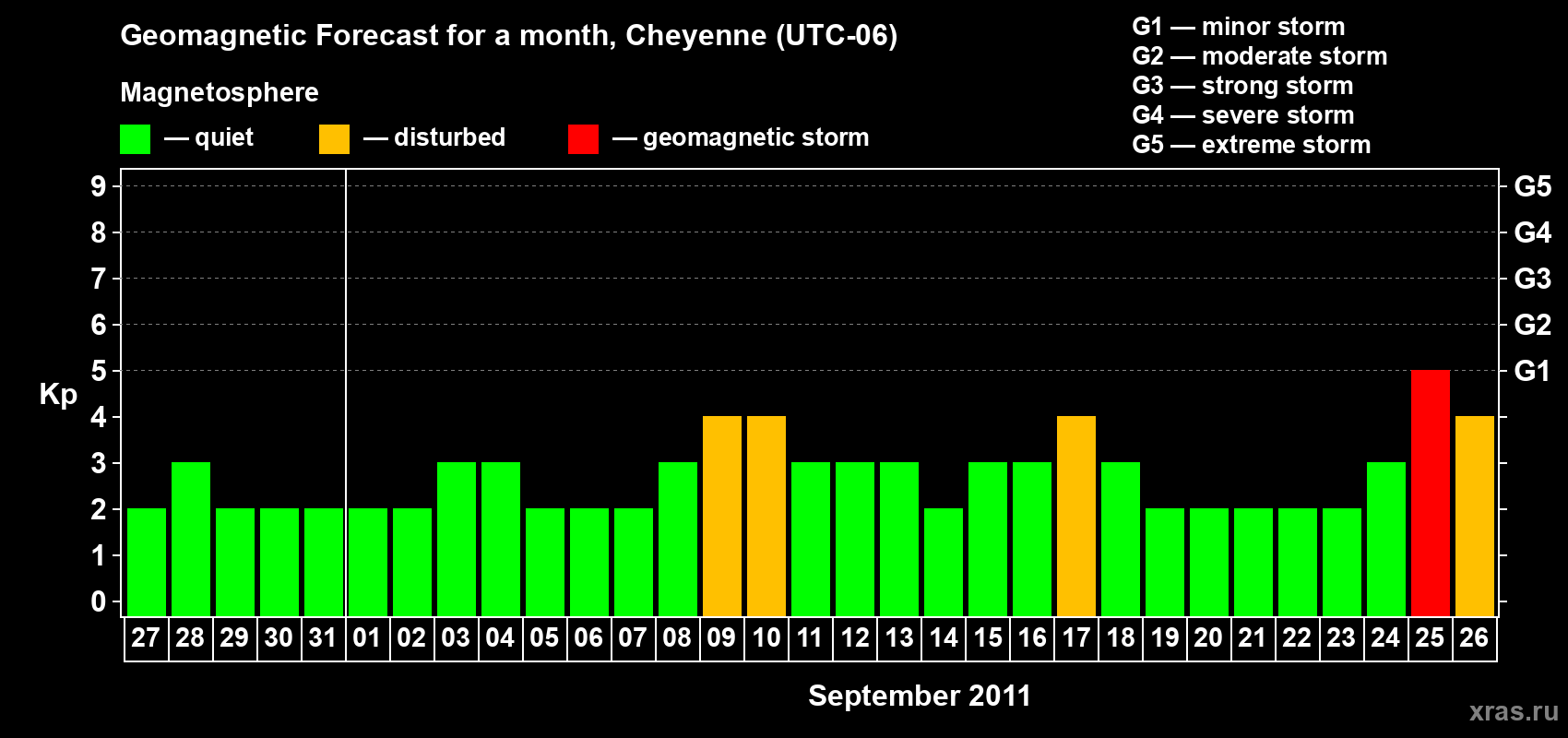
Task: Click the date label 19
Action: pos(1165,637)
